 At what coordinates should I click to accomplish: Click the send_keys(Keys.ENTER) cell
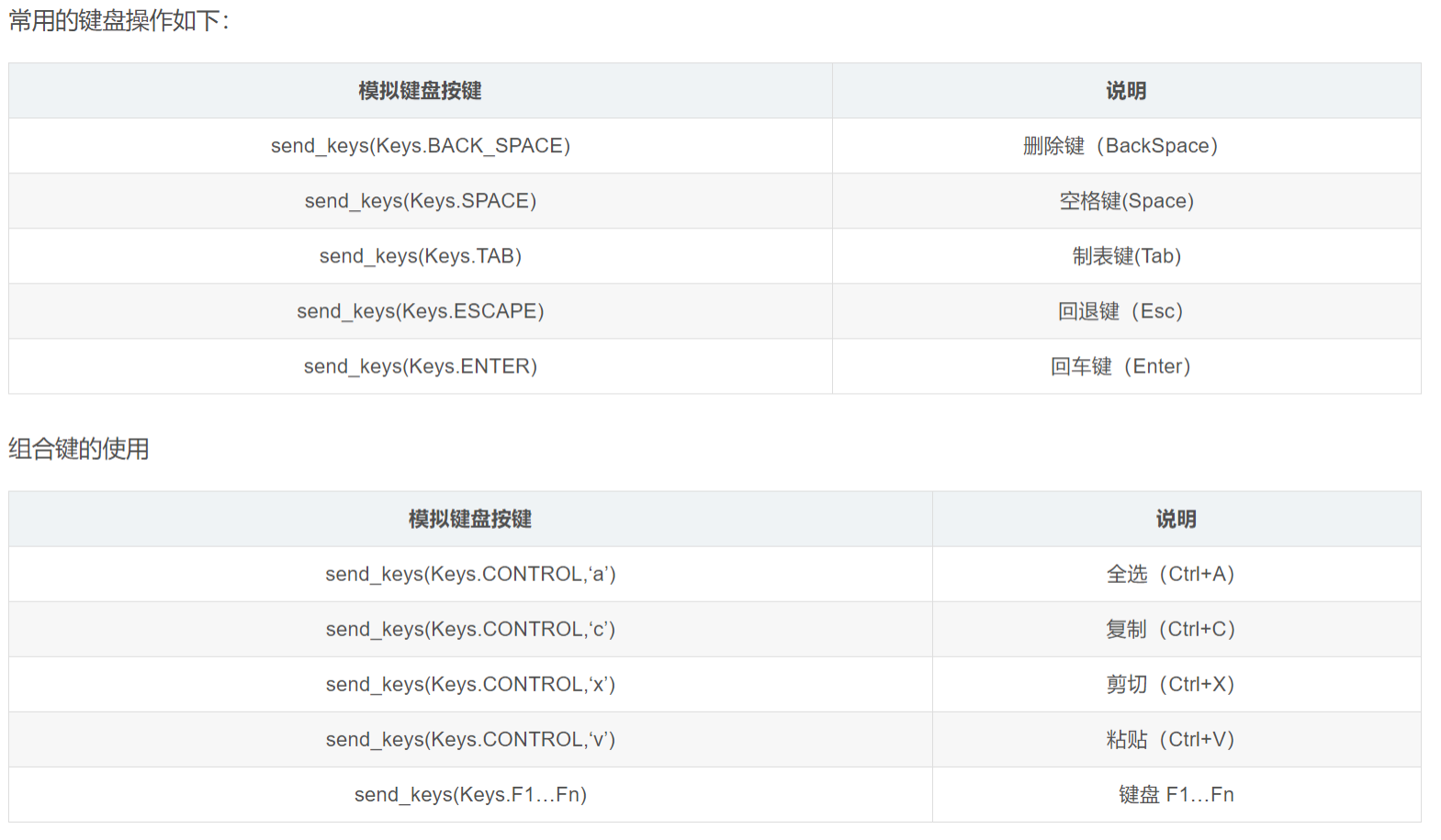point(420,366)
